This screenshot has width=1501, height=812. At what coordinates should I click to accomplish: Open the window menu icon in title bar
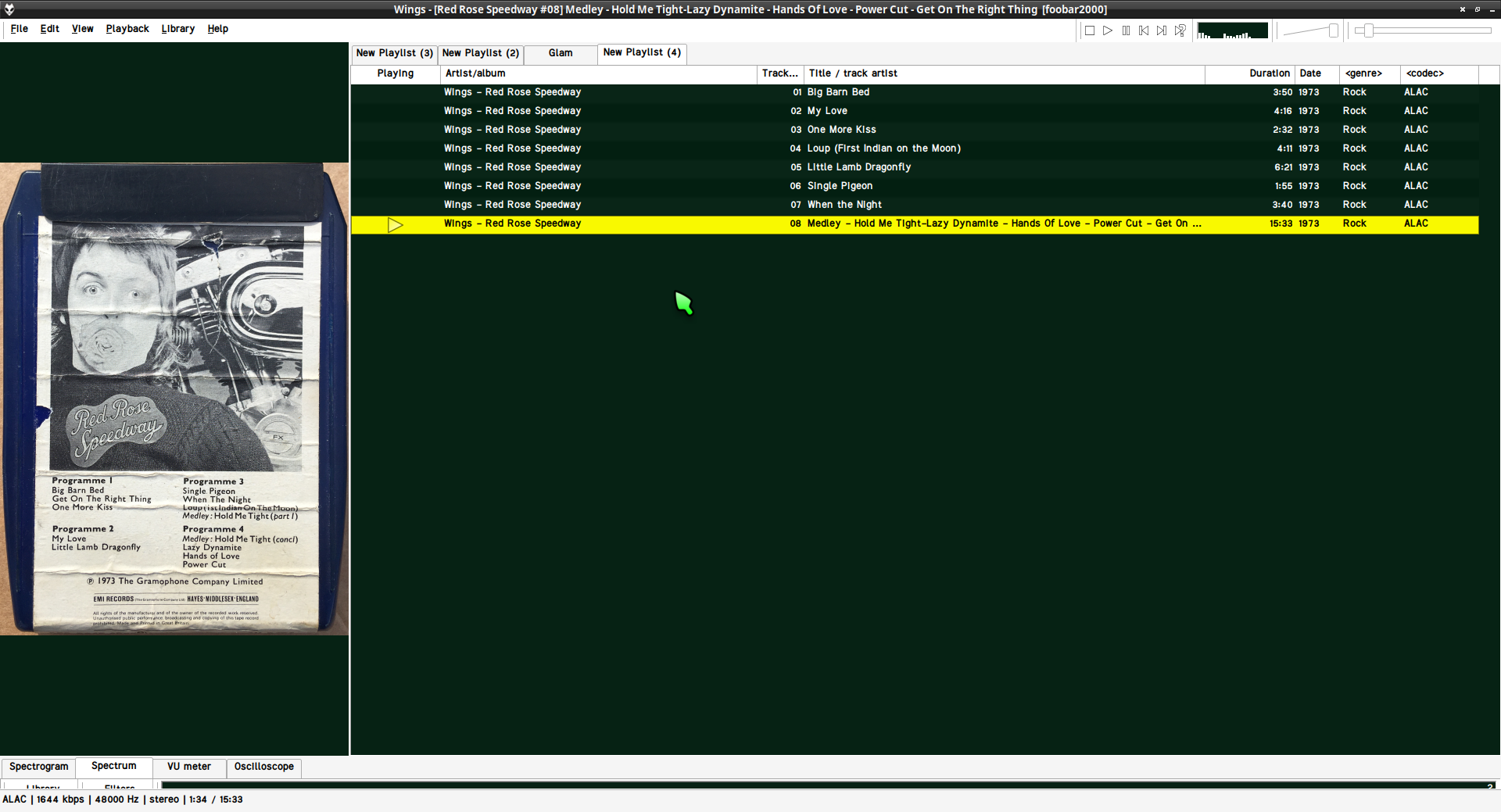[9, 9]
